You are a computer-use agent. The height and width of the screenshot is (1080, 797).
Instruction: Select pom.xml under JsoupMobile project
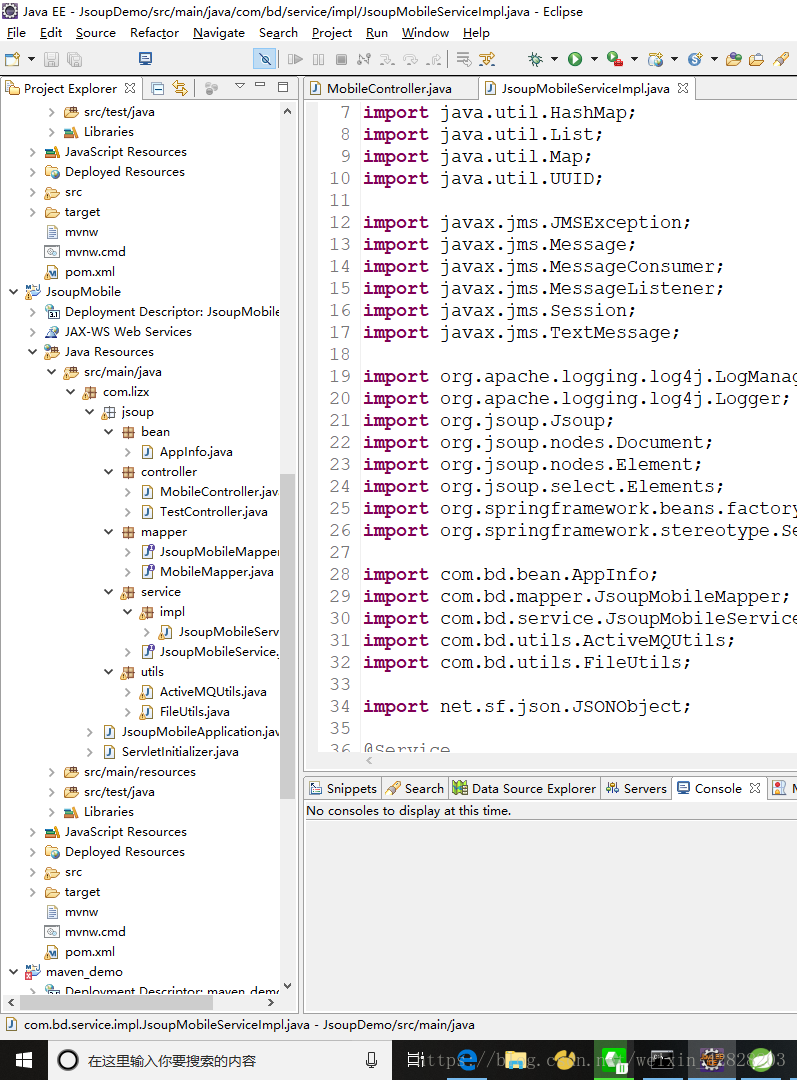point(90,952)
